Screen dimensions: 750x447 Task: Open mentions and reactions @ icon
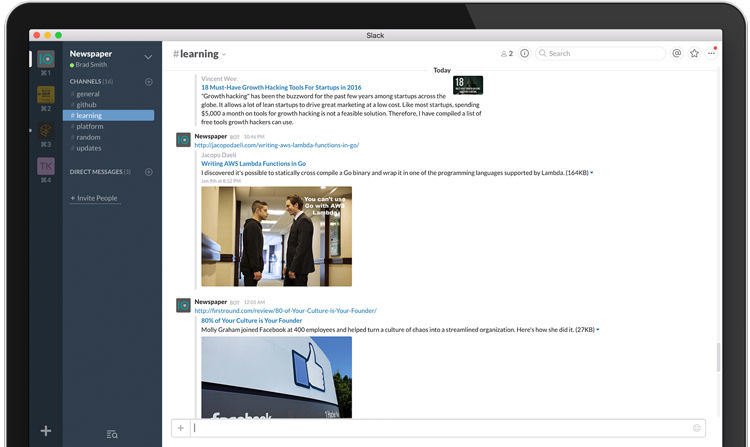tap(676, 54)
